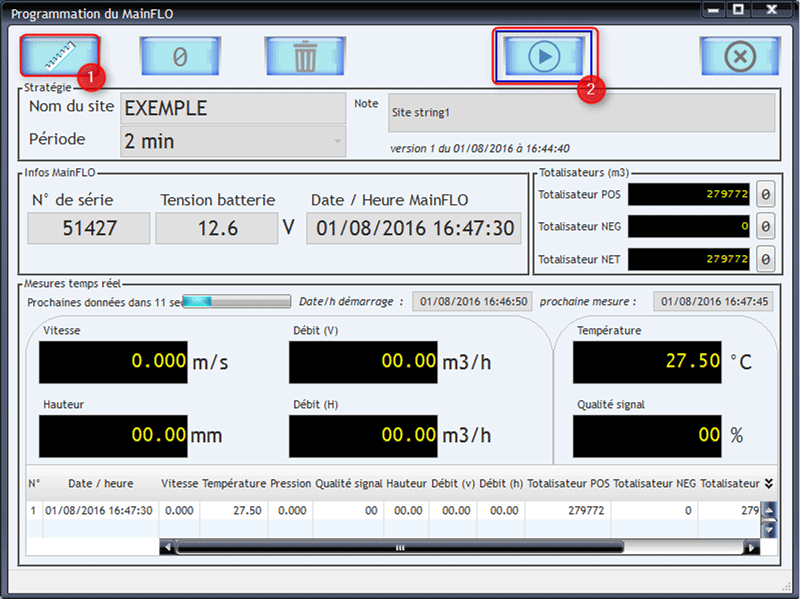
Task: Click the Débit (h) column header
Action: (x=501, y=484)
